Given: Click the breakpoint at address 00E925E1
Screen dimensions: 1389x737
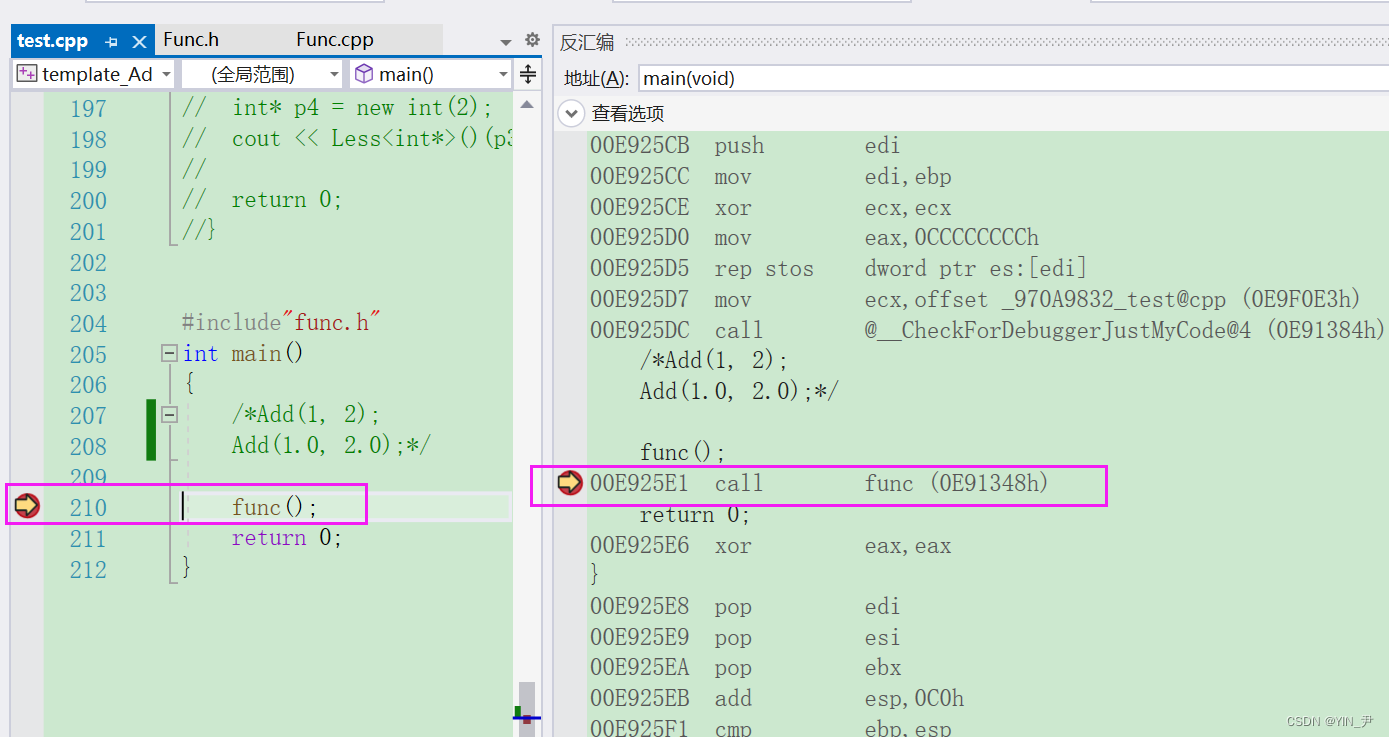Looking at the screenshot, I should click(x=570, y=483).
